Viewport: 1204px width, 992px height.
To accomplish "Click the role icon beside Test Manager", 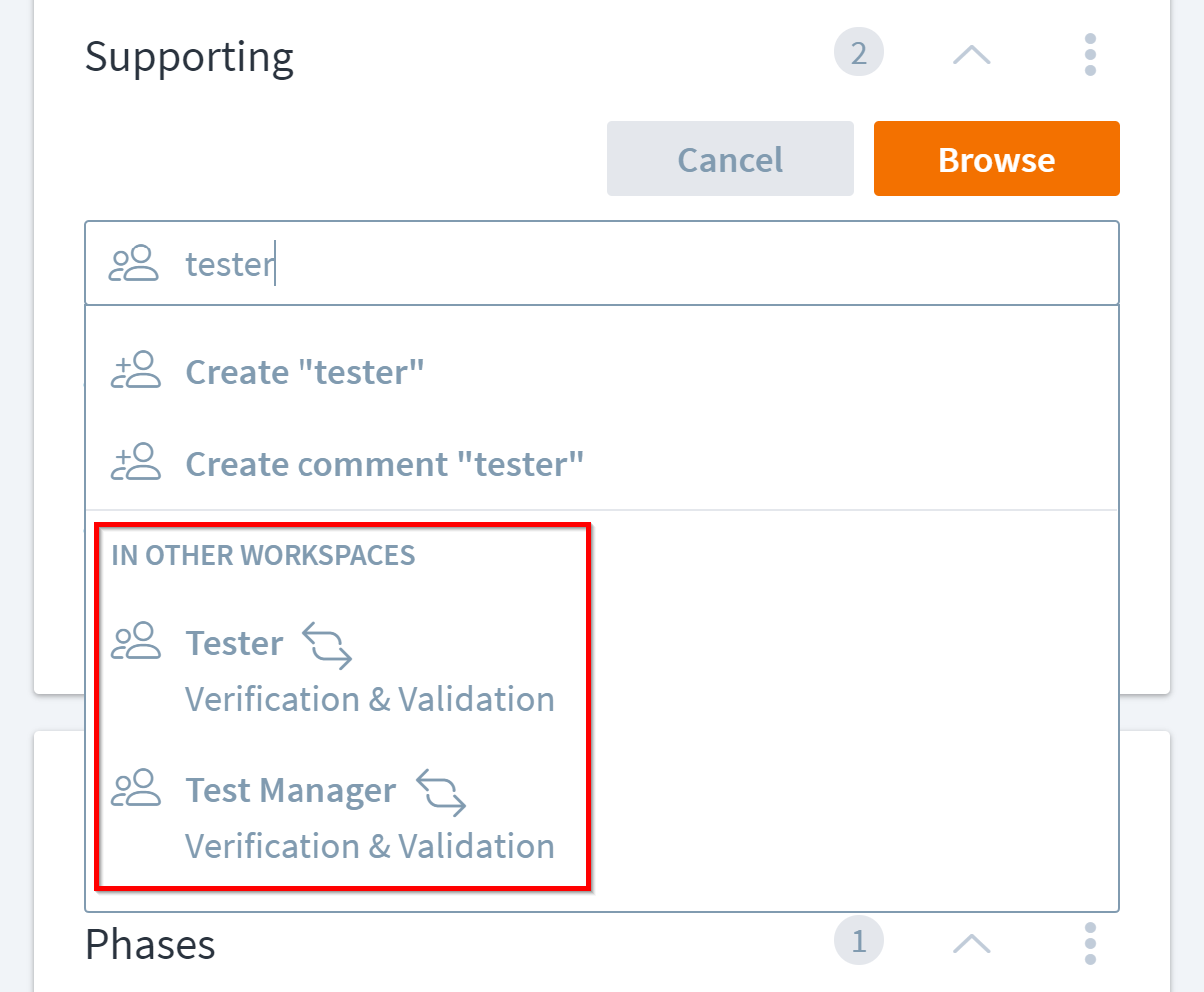I will point(136,788).
